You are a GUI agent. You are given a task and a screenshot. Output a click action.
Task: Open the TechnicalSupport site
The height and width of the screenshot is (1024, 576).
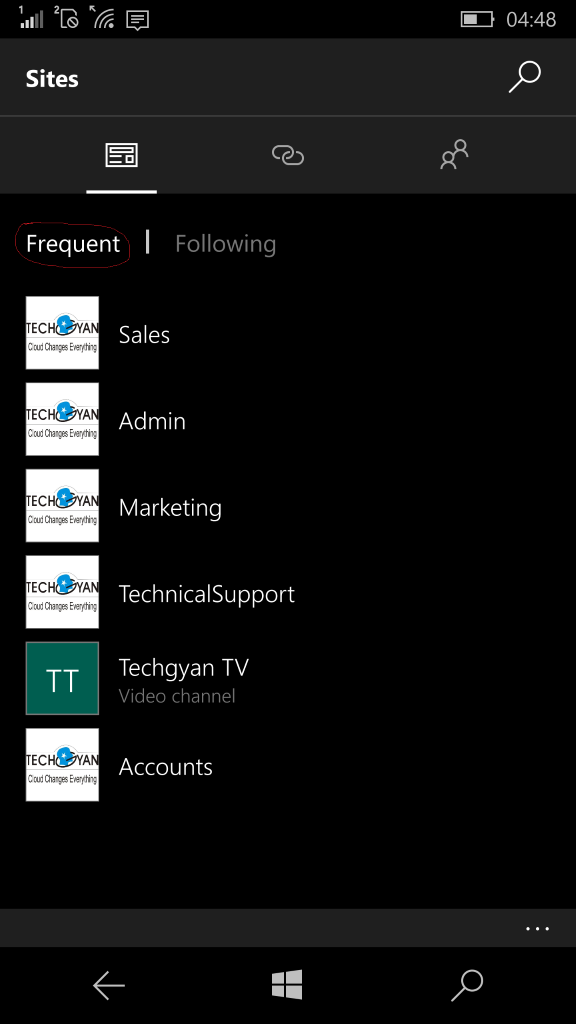[206, 592]
